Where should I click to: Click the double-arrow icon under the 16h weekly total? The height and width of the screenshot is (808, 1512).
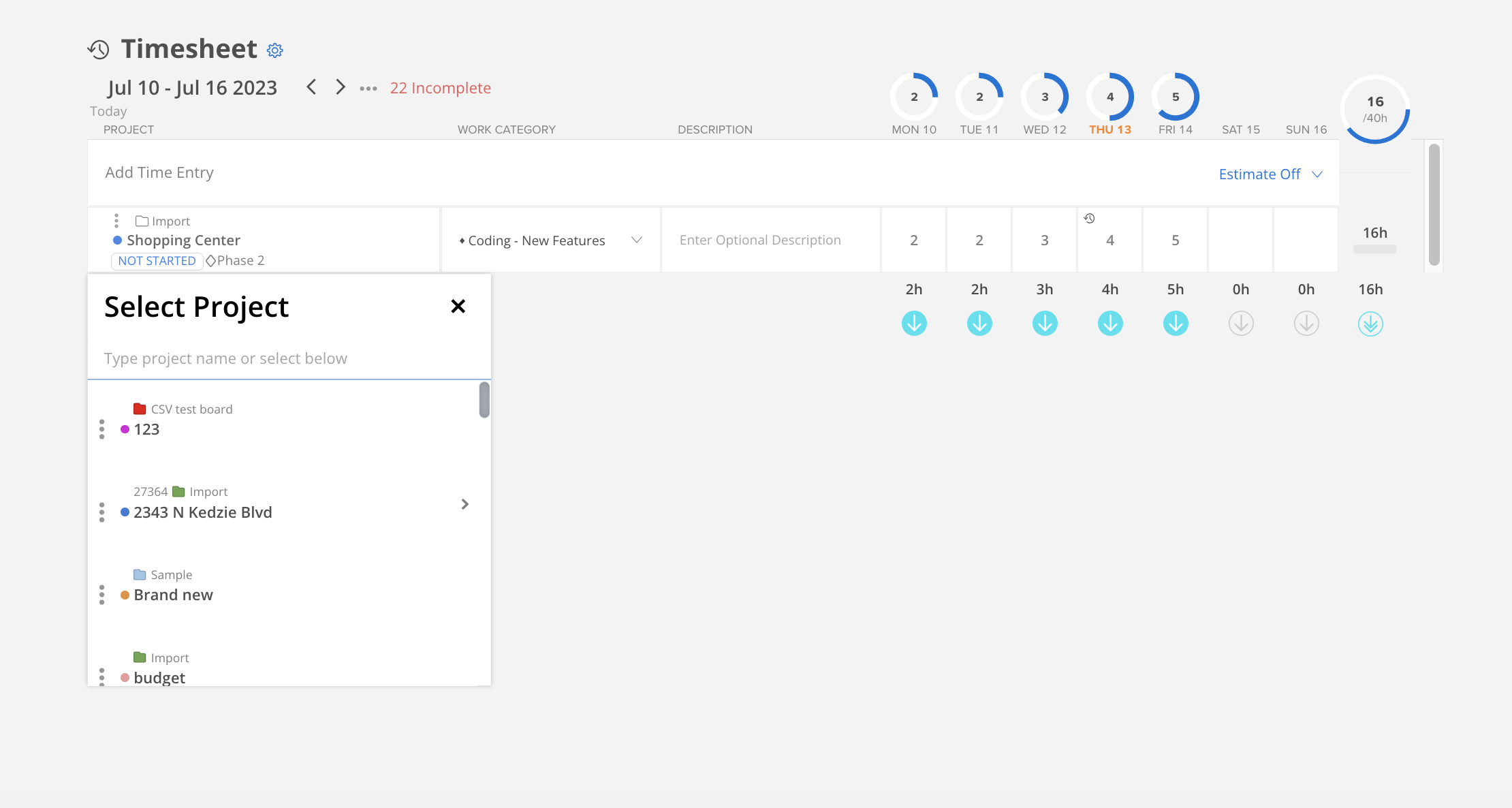point(1370,324)
